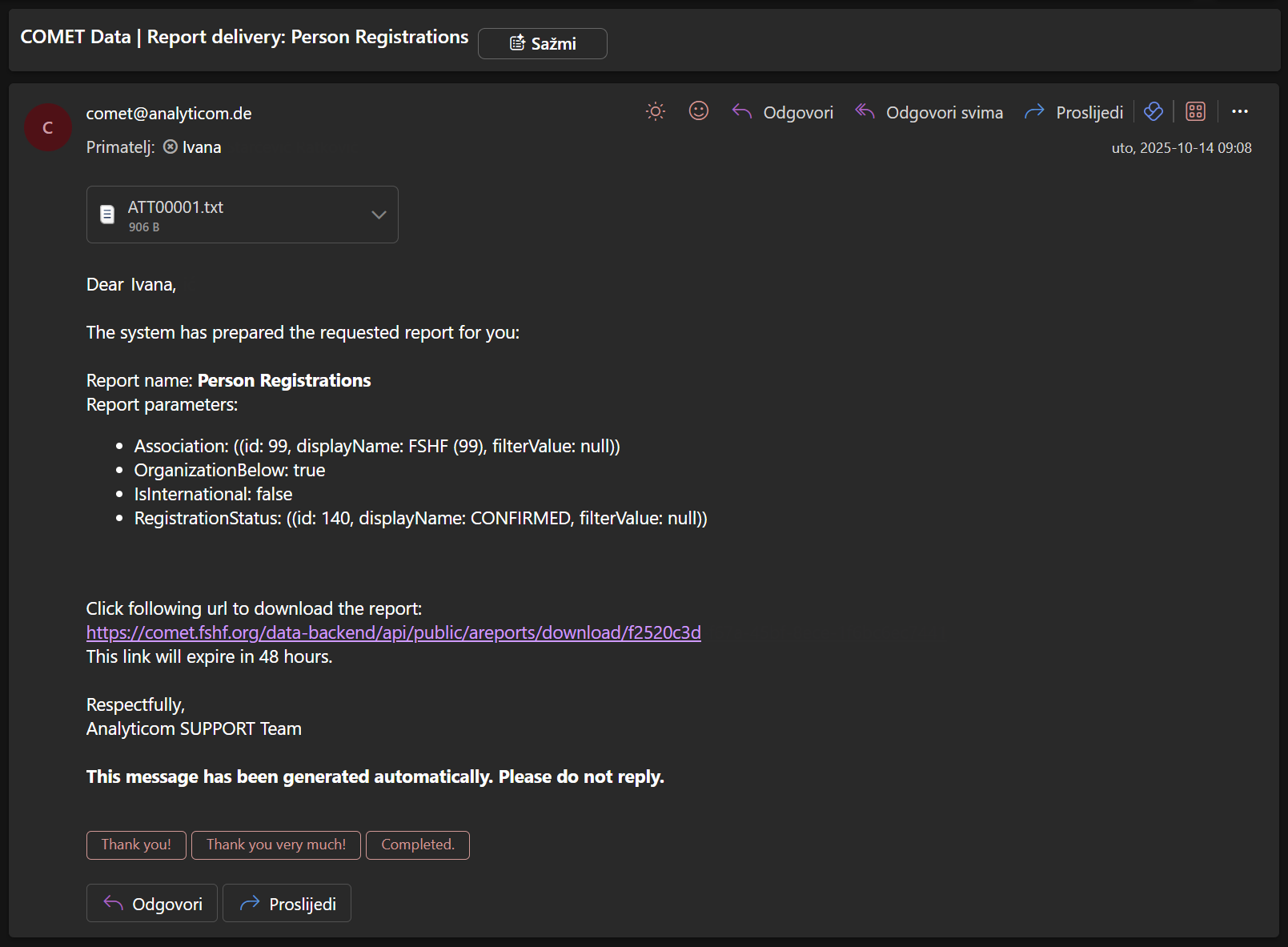Select 'Thank you very much!' suggested reply
Screen dimensions: 1288x947
(276, 845)
